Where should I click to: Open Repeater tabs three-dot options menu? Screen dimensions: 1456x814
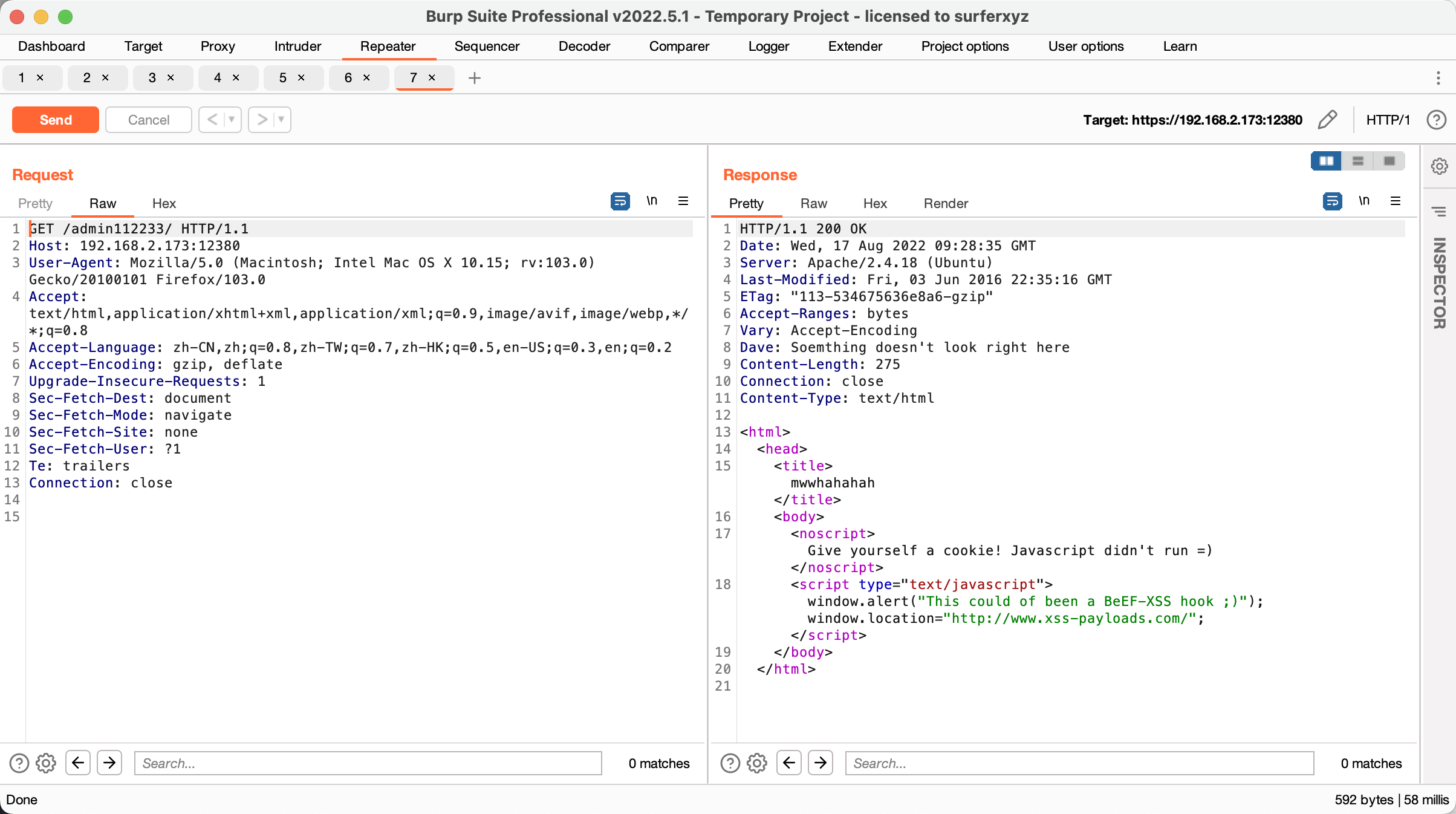coord(1438,78)
